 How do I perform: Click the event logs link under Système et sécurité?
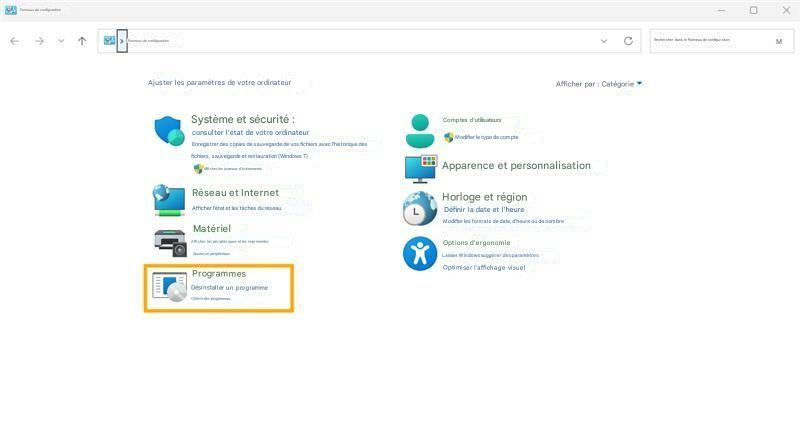(x=233, y=169)
